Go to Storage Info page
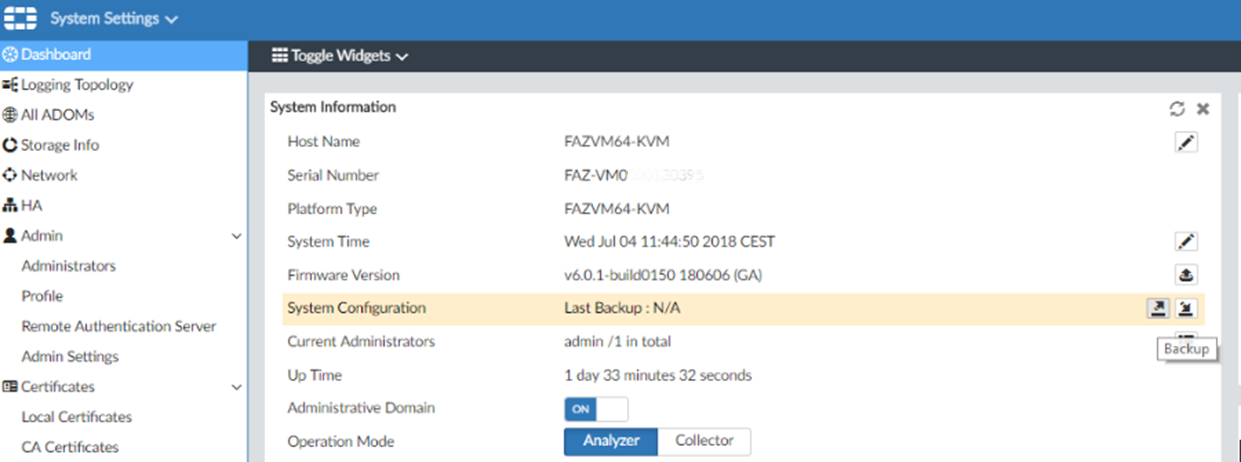 (59, 145)
